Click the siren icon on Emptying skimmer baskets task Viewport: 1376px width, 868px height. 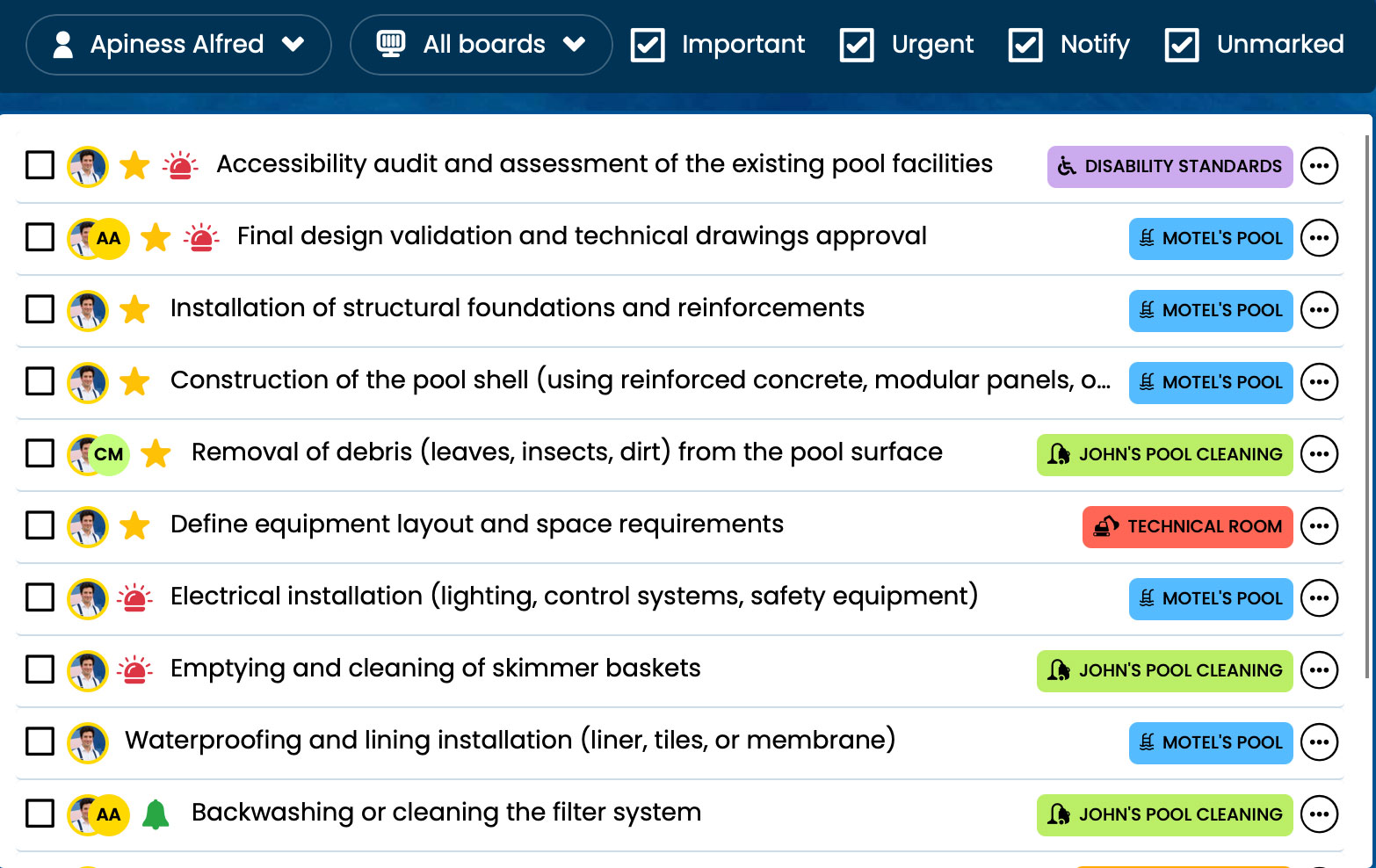pos(134,669)
